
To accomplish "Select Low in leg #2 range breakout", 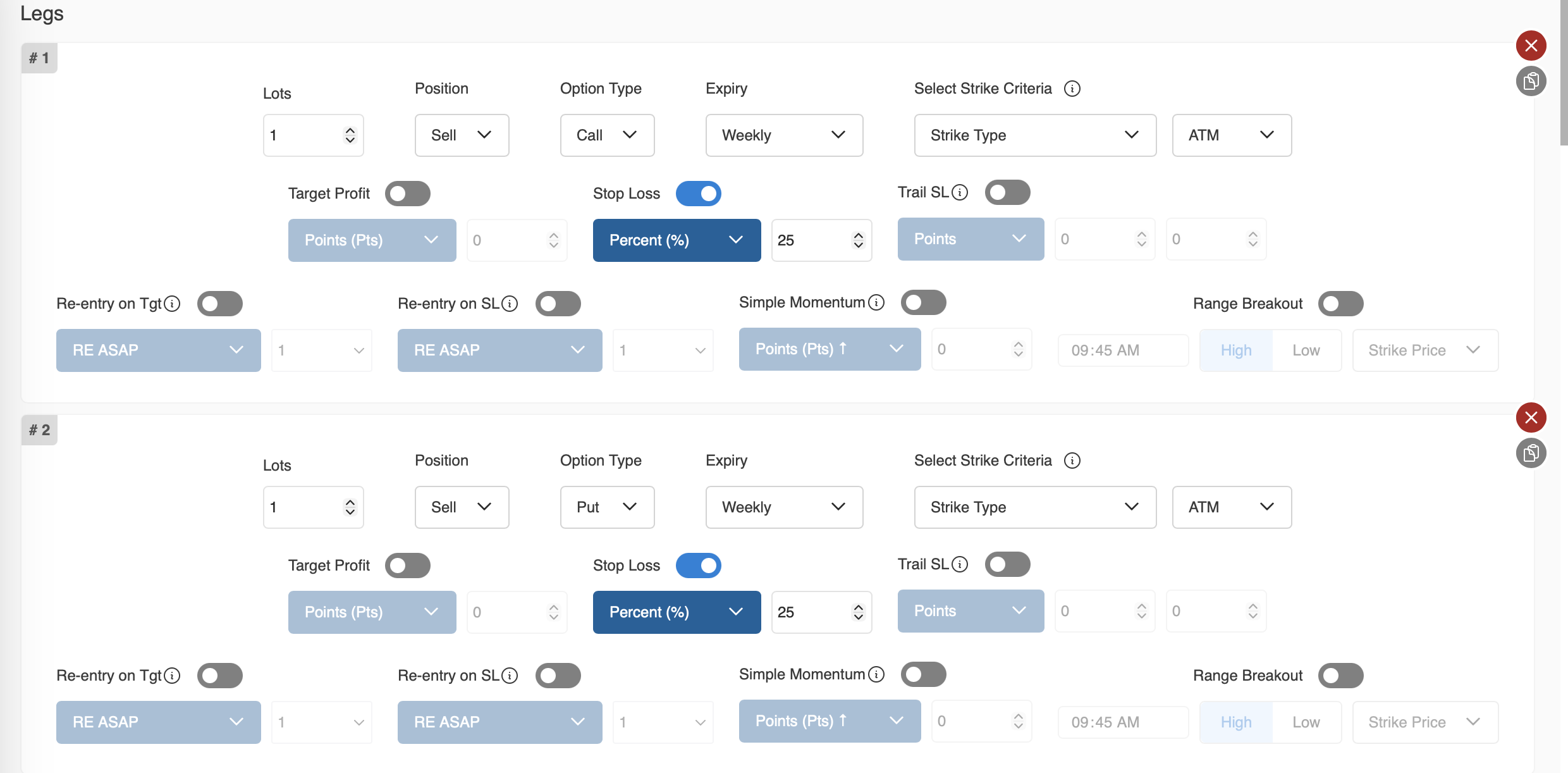I will point(1306,722).
